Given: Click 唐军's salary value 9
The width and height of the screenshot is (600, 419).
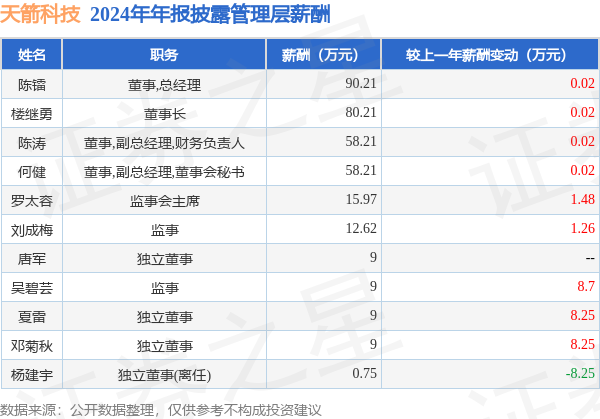Looking at the screenshot, I should click(x=373, y=258).
